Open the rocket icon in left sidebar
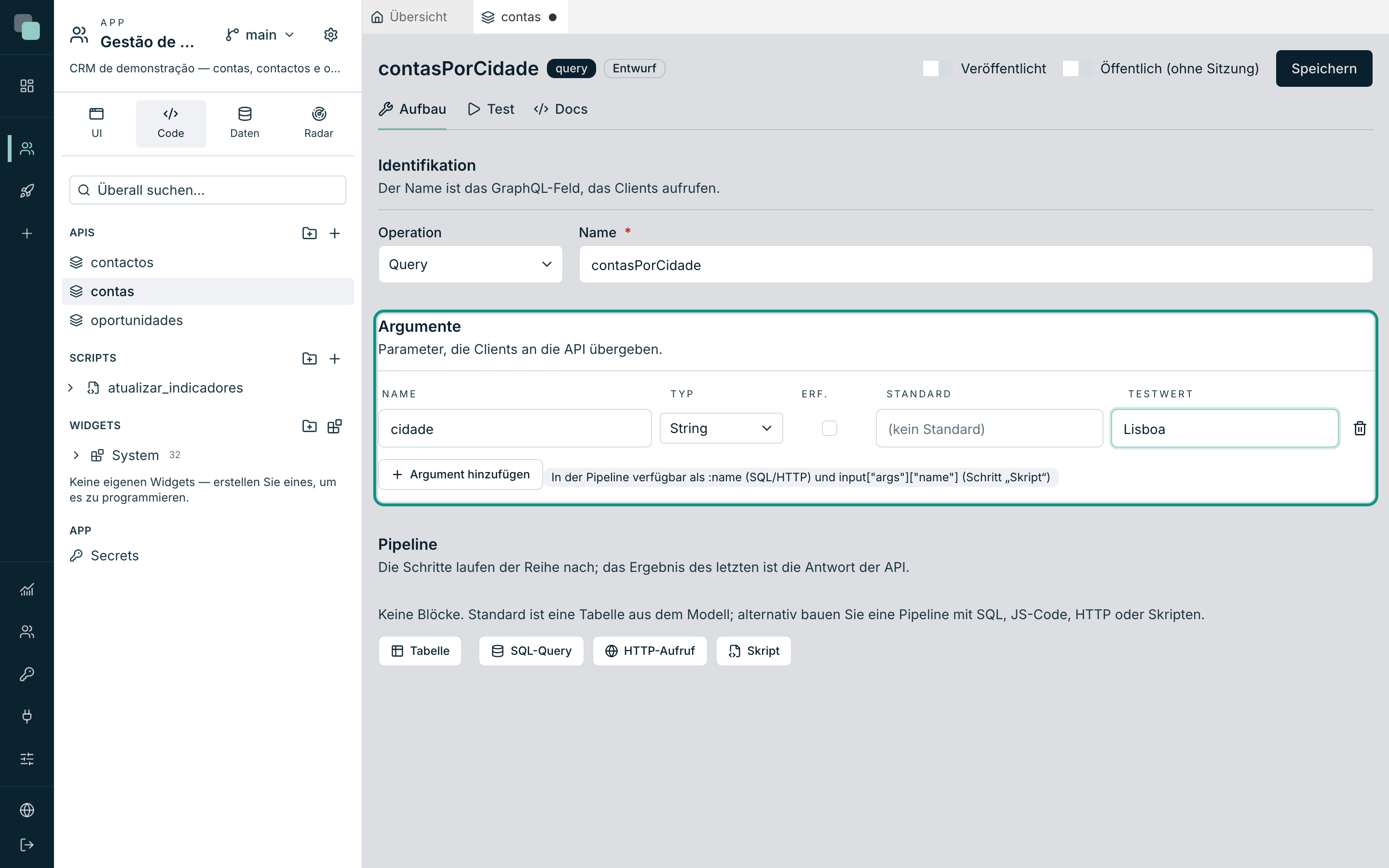This screenshot has height=868, width=1389. click(x=27, y=190)
